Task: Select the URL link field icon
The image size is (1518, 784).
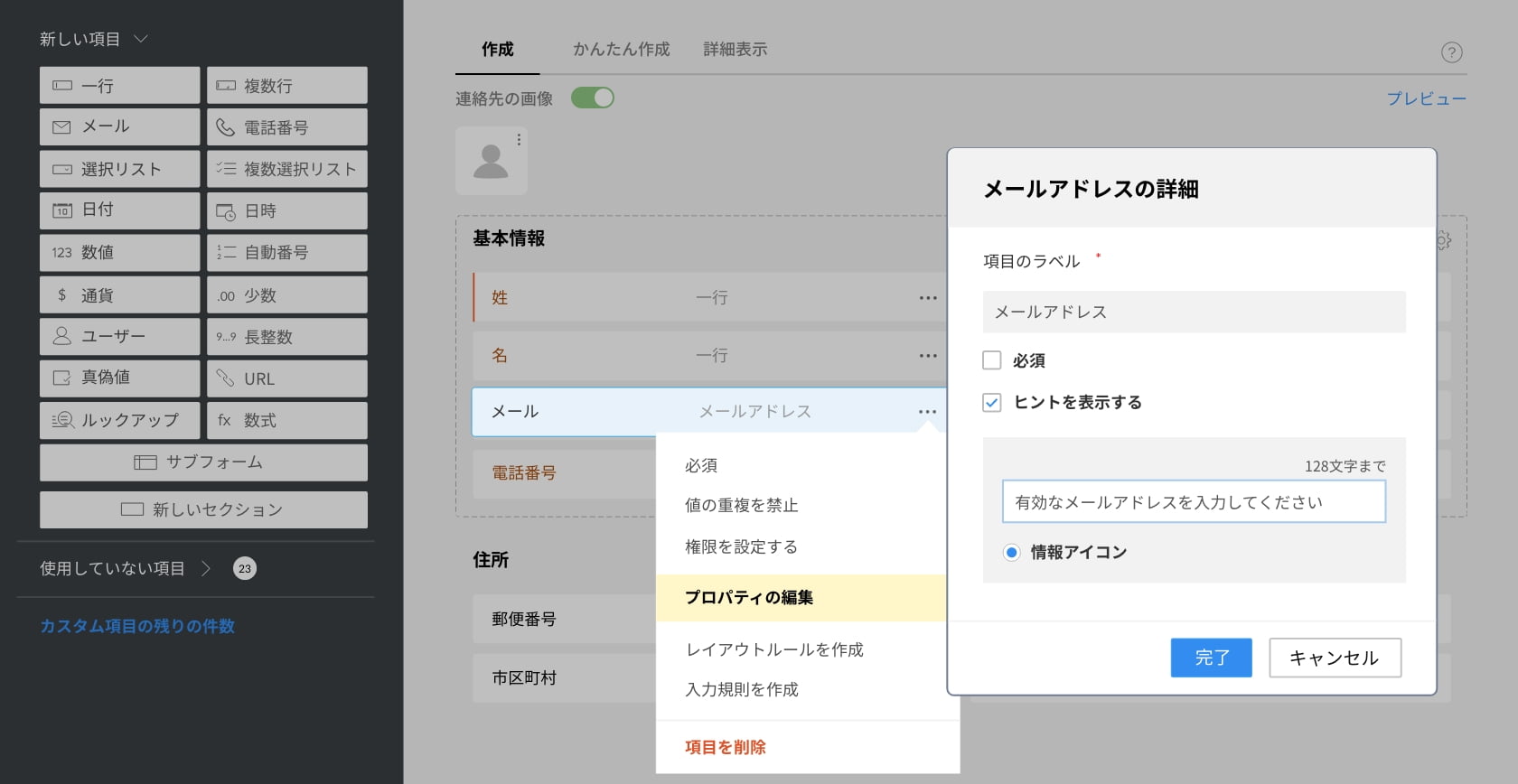Action: pos(225,378)
